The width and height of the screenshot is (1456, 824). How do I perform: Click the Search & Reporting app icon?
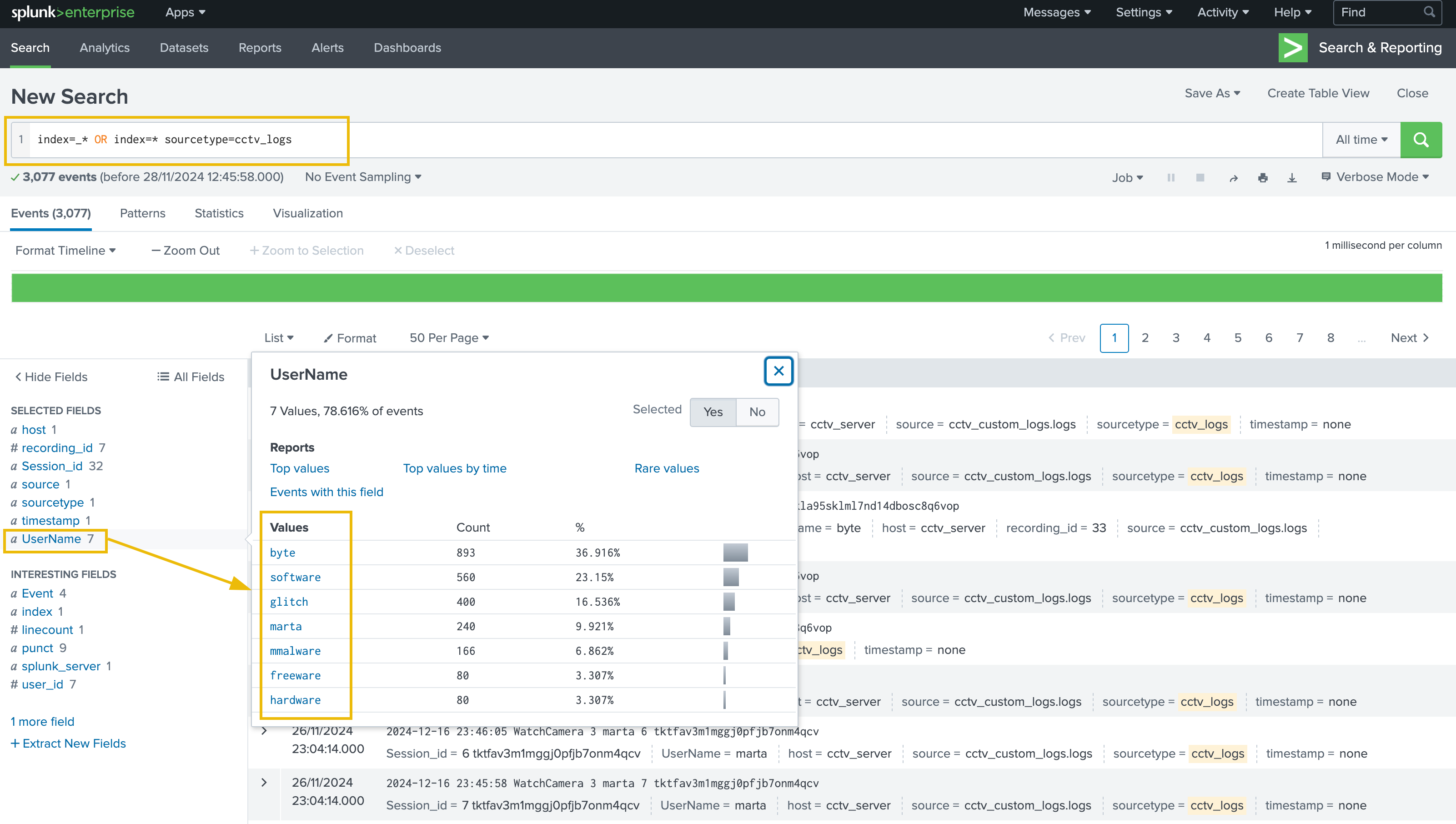(1292, 48)
